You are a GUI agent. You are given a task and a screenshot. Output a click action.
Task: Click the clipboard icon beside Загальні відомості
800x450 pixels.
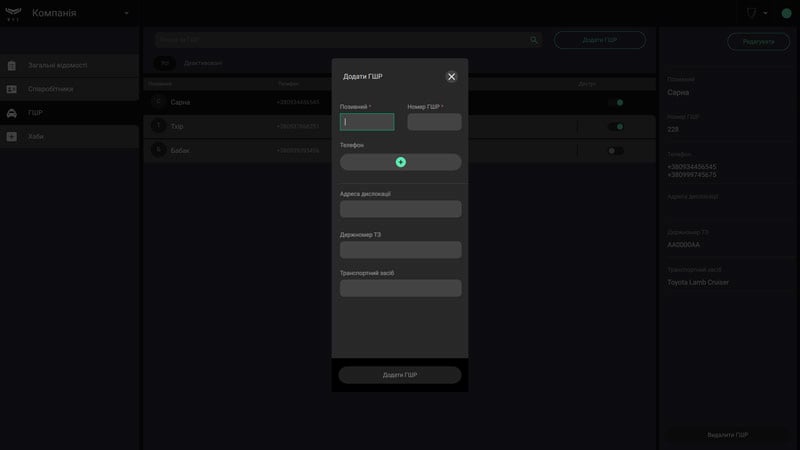tap(12, 65)
